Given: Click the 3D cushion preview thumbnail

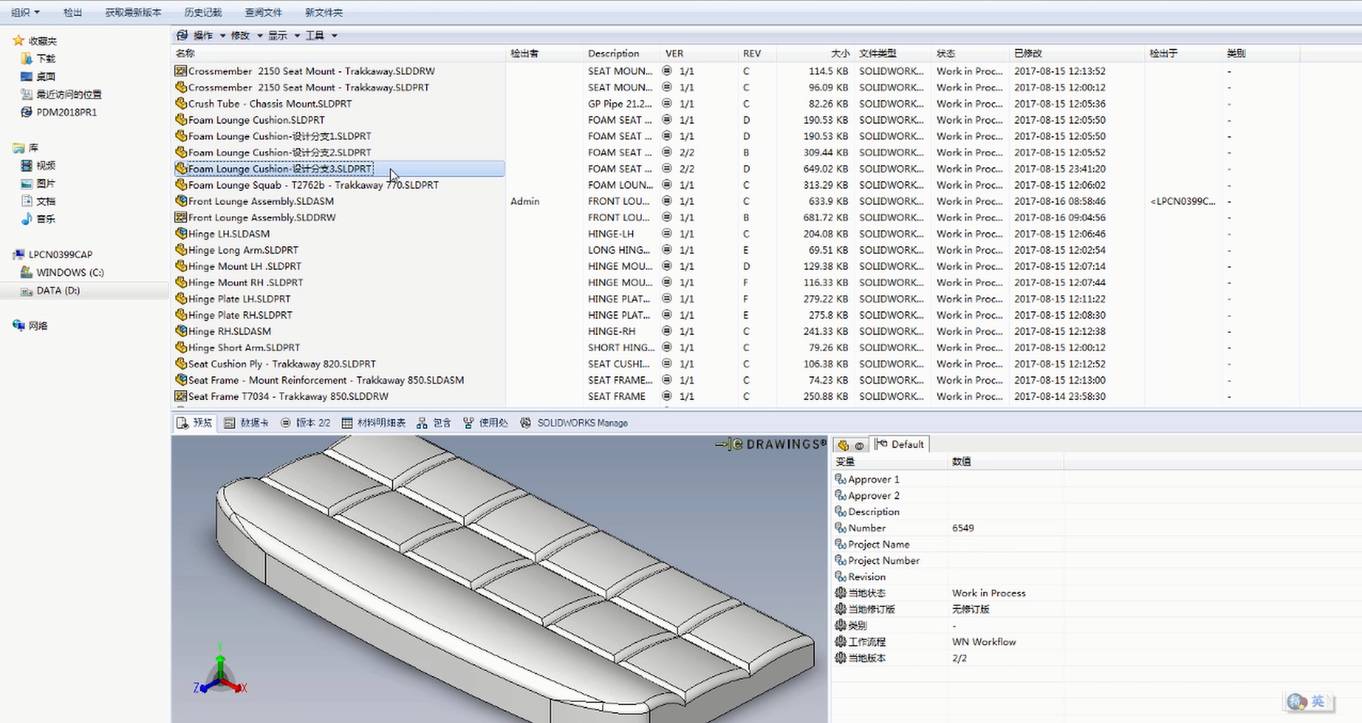Looking at the screenshot, I should click(499, 579).
